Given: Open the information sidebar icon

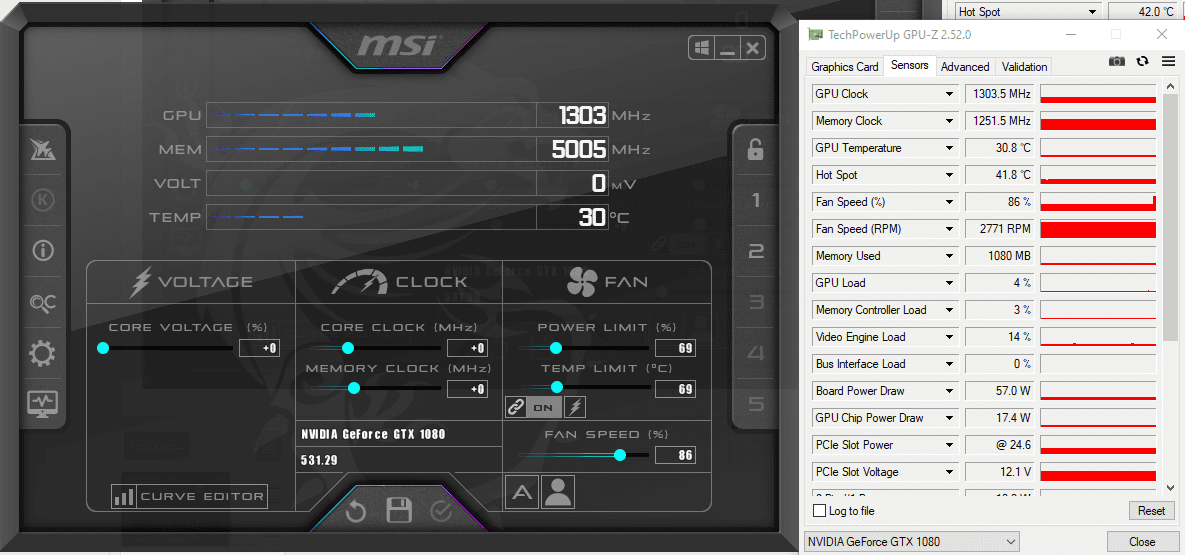Looking at the screenshot, I should click(x=42, y=251).
